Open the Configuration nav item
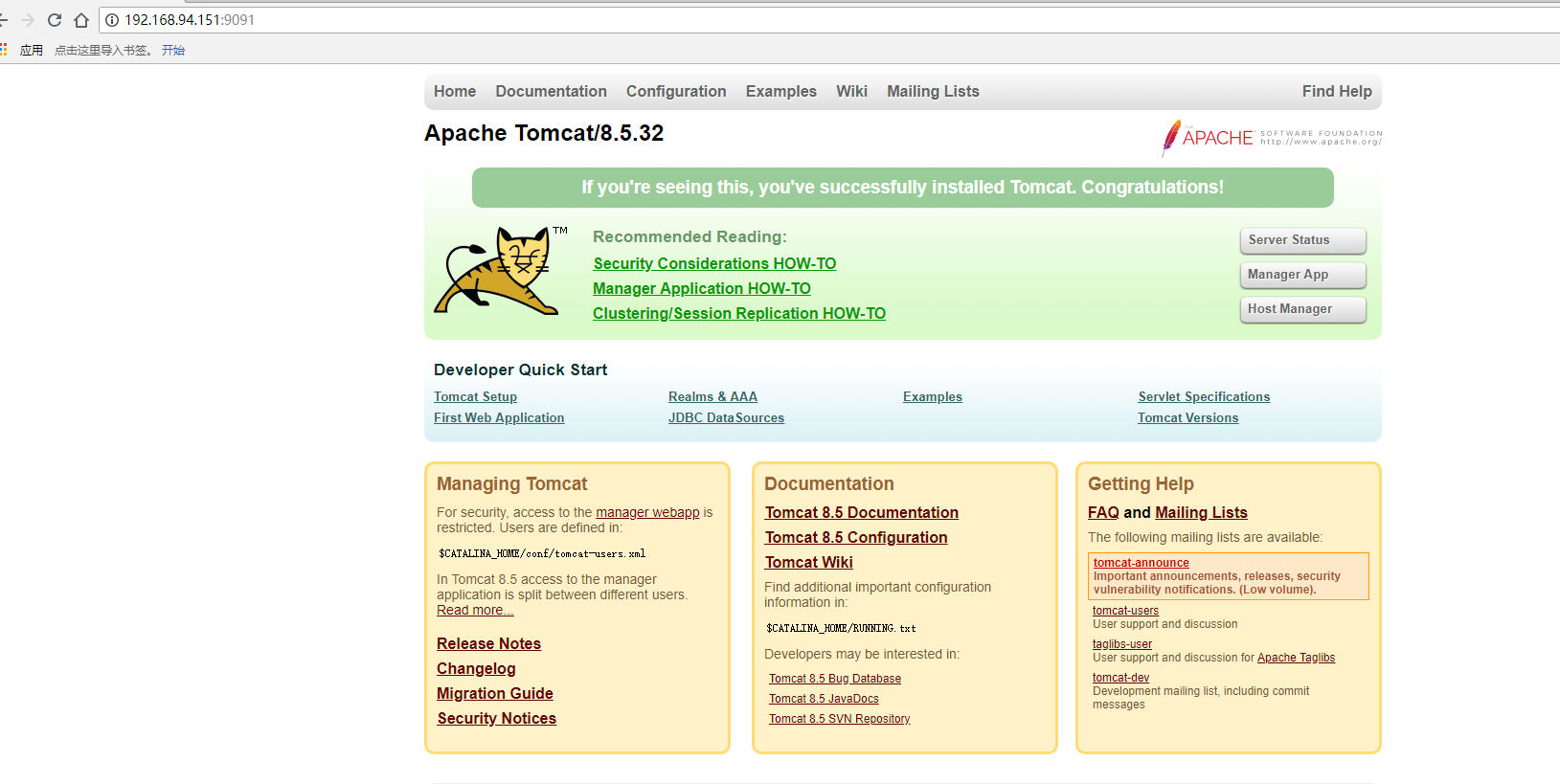 click(x=676, y=92)
